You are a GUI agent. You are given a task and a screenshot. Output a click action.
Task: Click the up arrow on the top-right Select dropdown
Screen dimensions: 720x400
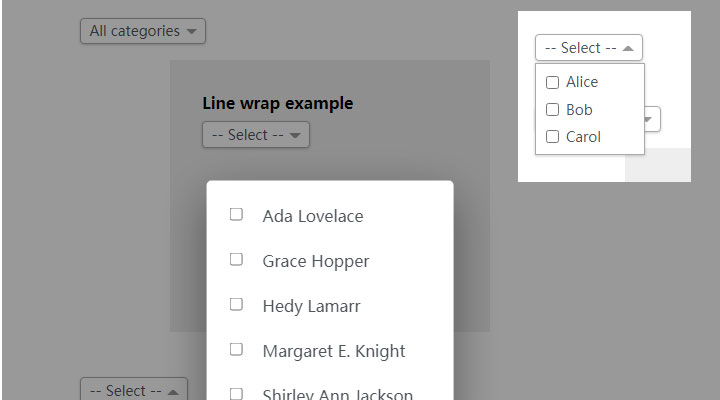pos(628,48)
